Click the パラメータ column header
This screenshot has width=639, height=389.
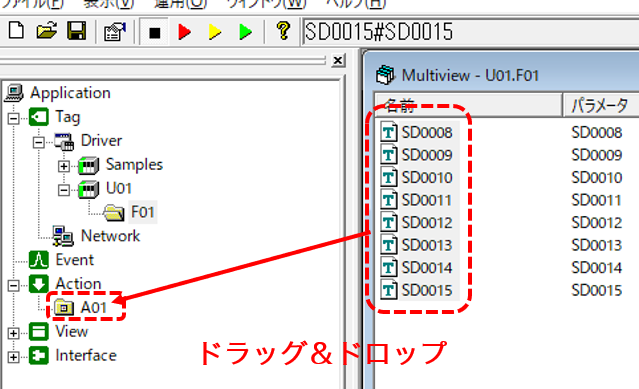(602, 105)
